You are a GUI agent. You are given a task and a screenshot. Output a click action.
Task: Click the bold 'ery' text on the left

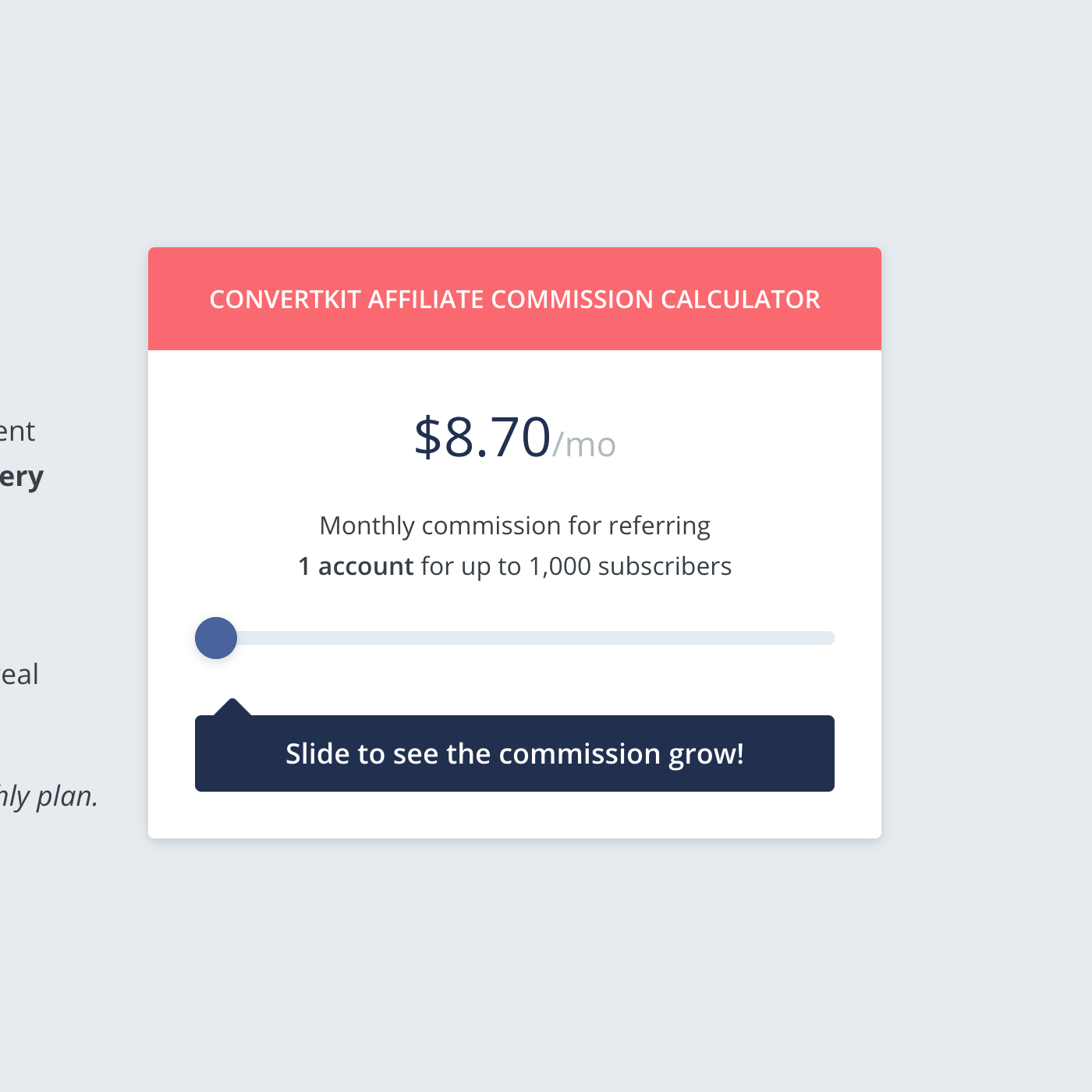click(x=22, y=477)
